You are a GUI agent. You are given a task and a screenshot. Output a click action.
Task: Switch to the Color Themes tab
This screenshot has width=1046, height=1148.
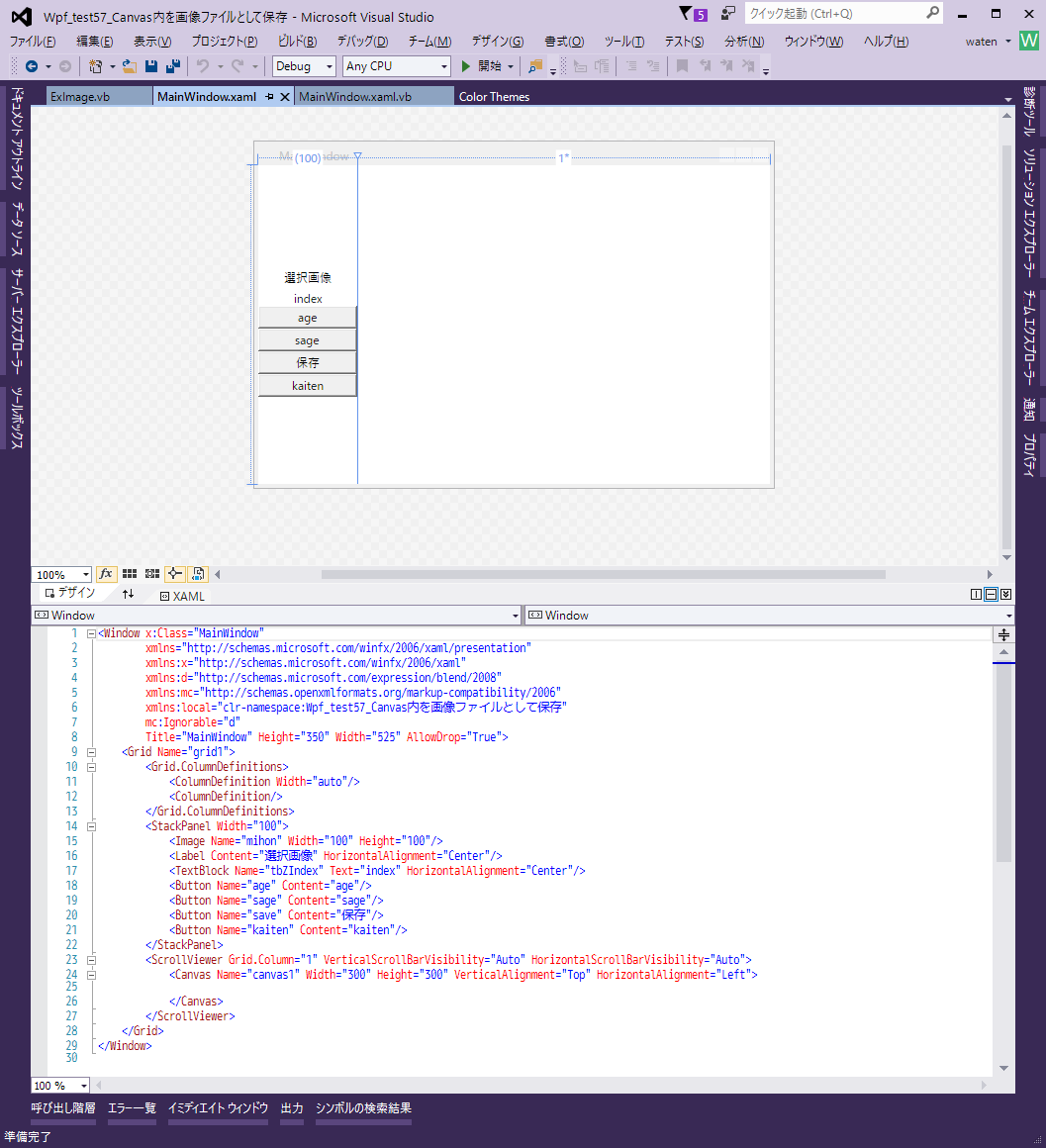[494, 97]
